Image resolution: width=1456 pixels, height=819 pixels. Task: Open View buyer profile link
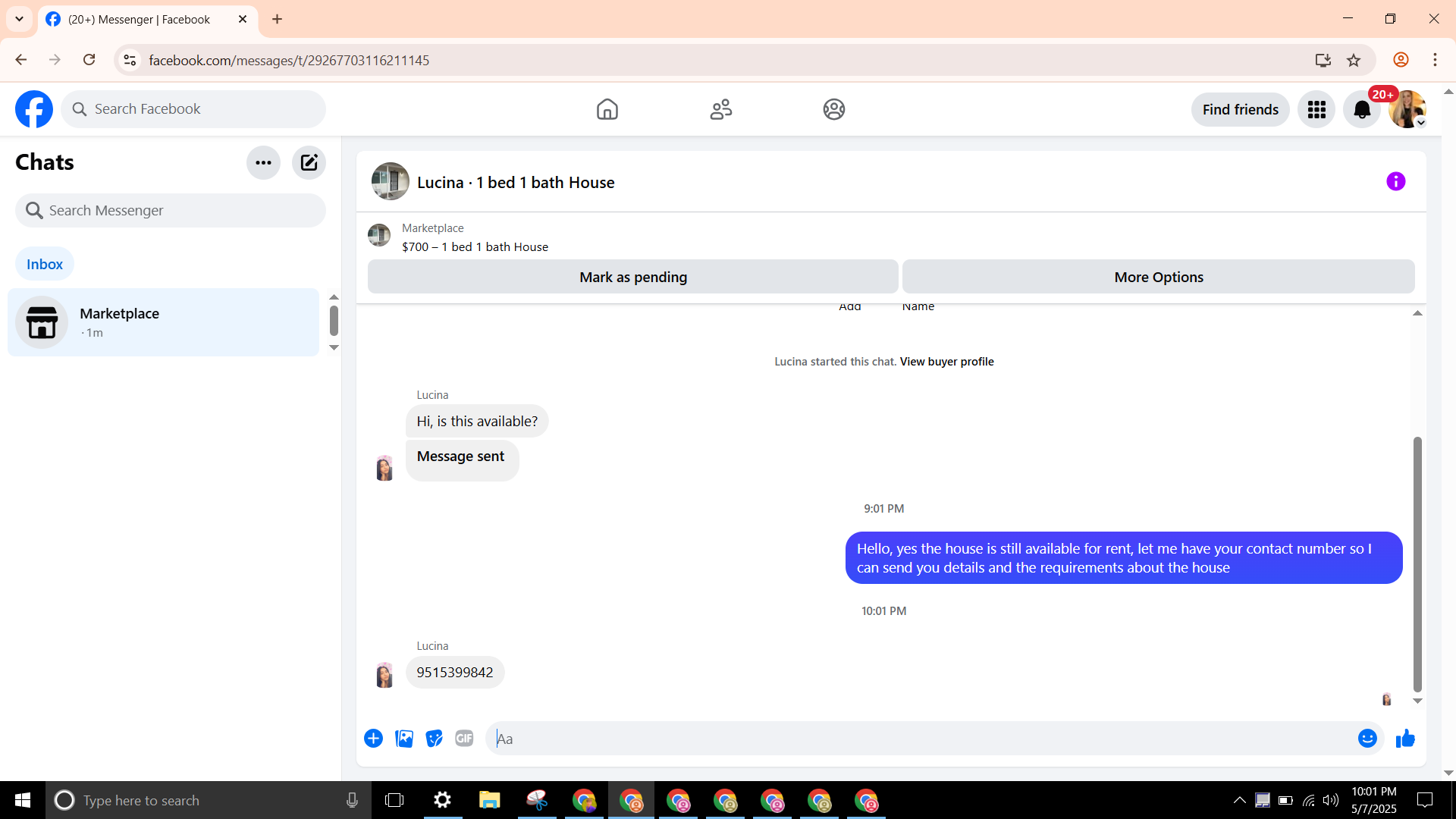[946, 362]
